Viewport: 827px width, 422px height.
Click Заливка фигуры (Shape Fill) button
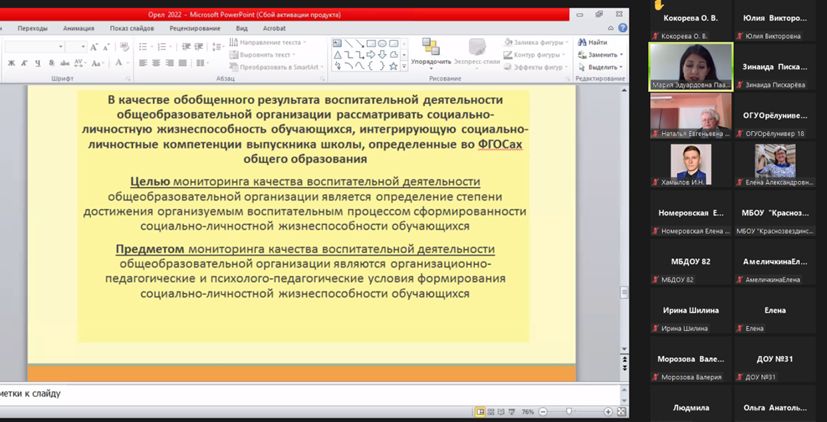tap(539, 43)
